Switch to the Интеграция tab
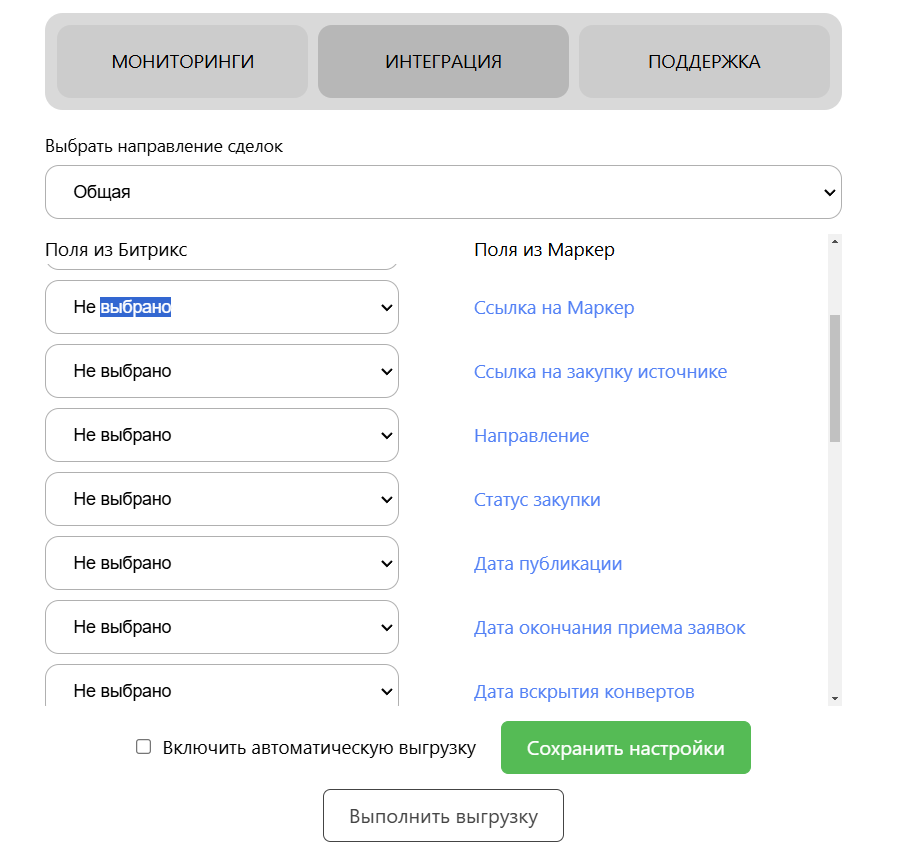 [x=443, y=62]
